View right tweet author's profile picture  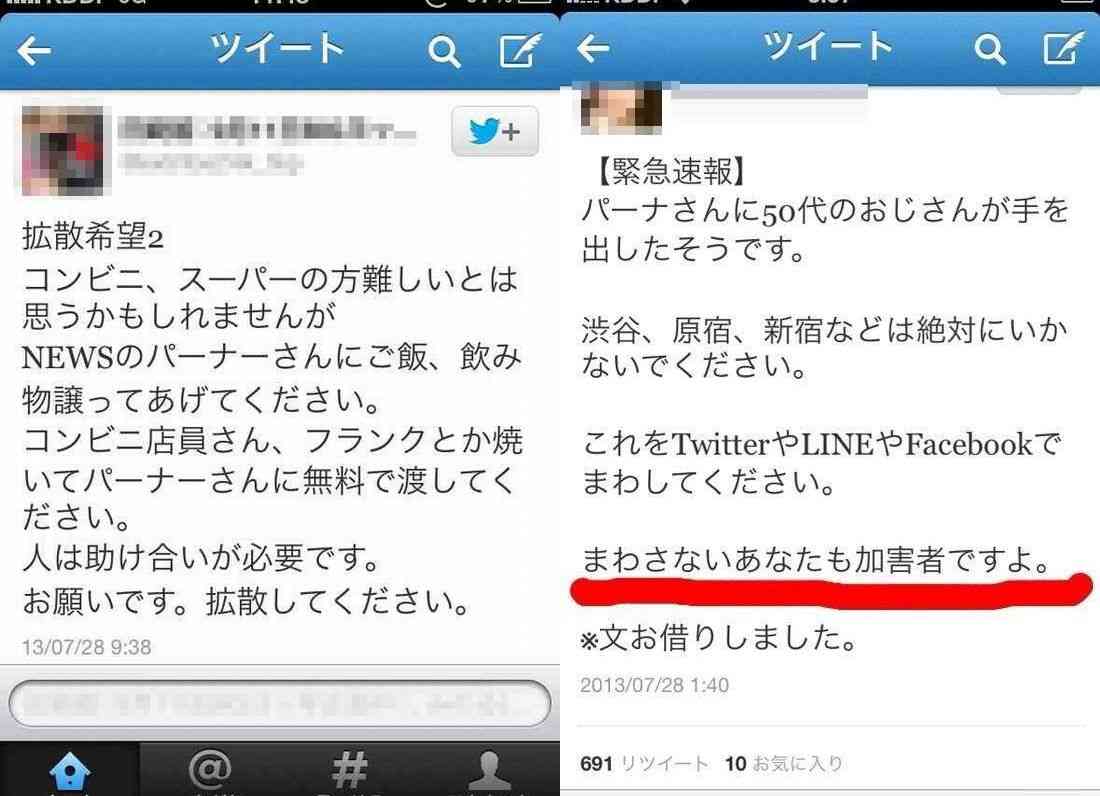click(x=621, y=108)
